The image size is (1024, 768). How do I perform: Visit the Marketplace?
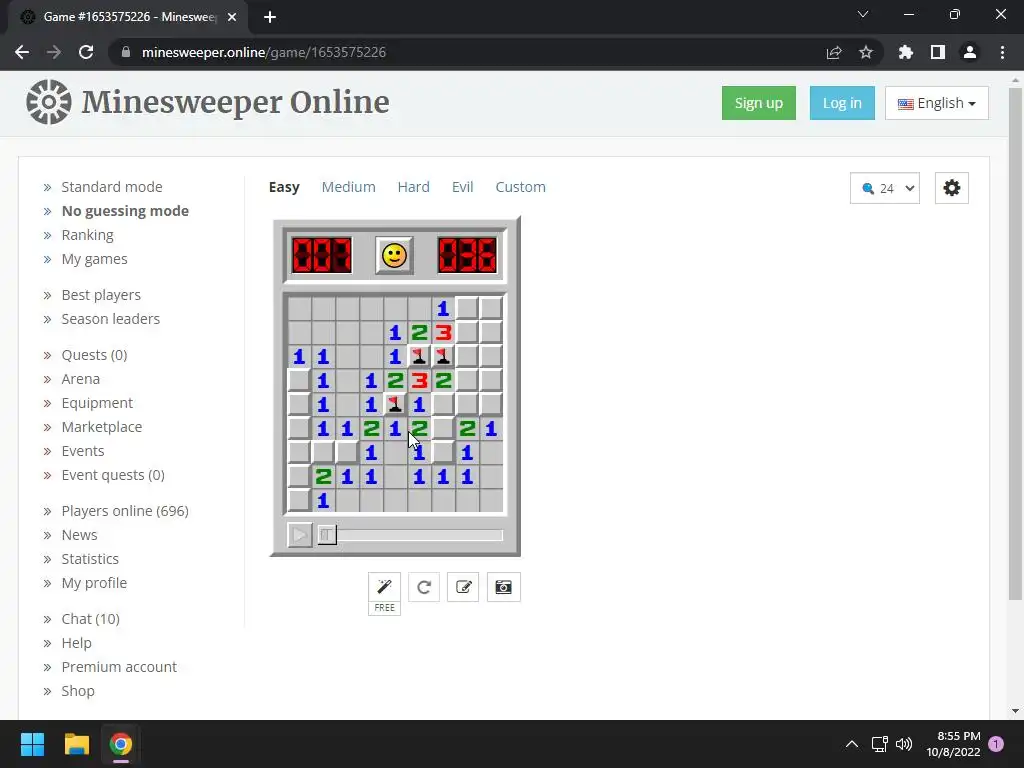point(102,427)
